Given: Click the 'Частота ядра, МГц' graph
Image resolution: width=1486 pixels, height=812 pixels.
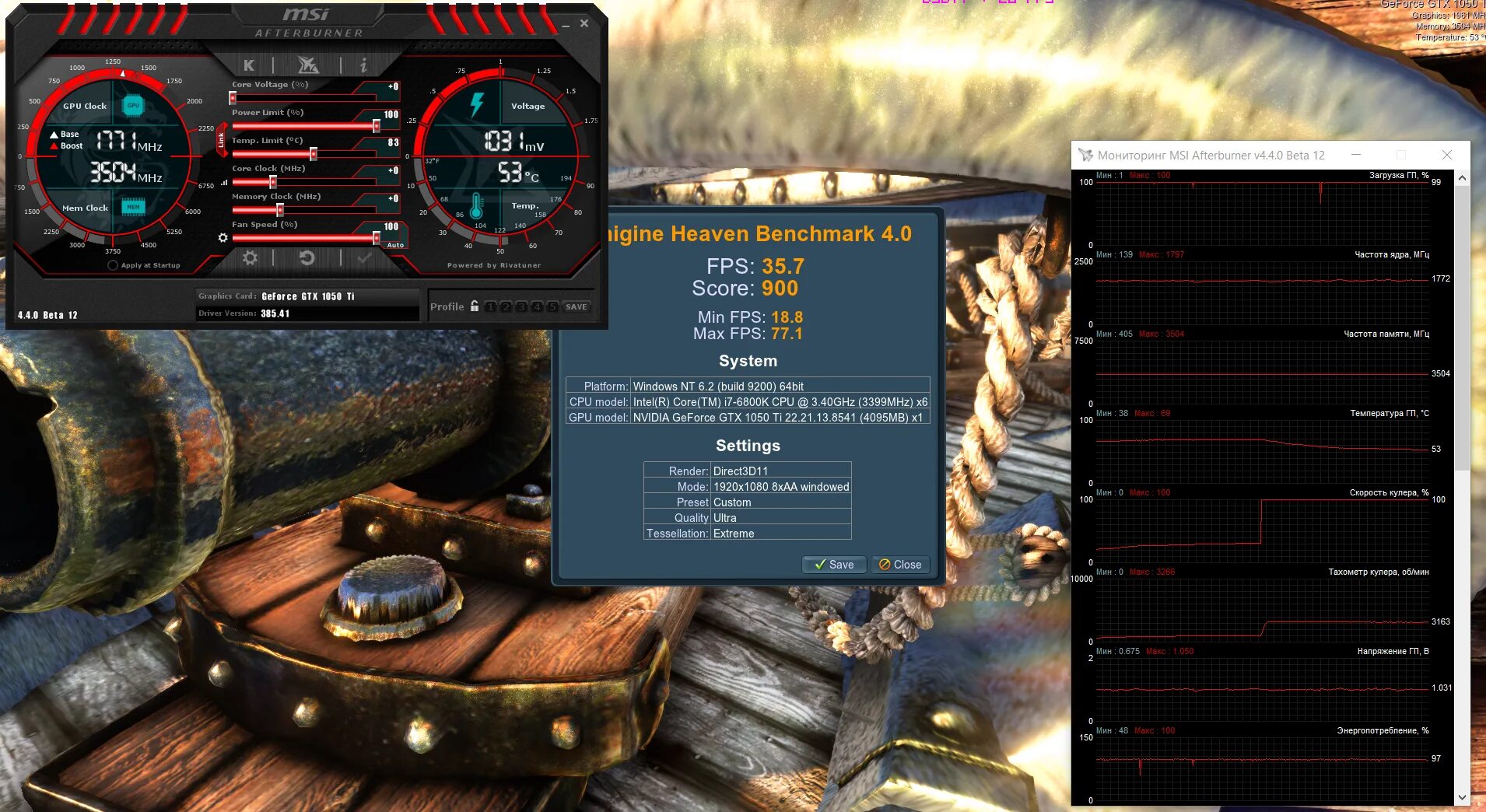Looking at the screenshot, I should pyautogui.click(x=1262, y=293).
